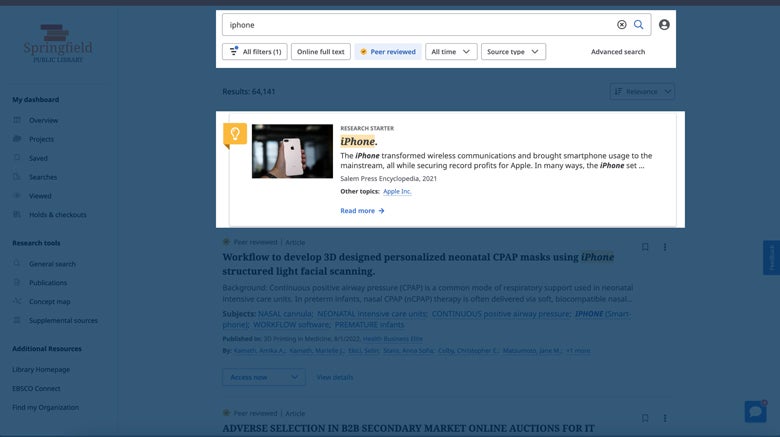This screenshot has width=780, height=437.
Task: Click View details for CPAP masks article
Action: click(x=335, y=377)
